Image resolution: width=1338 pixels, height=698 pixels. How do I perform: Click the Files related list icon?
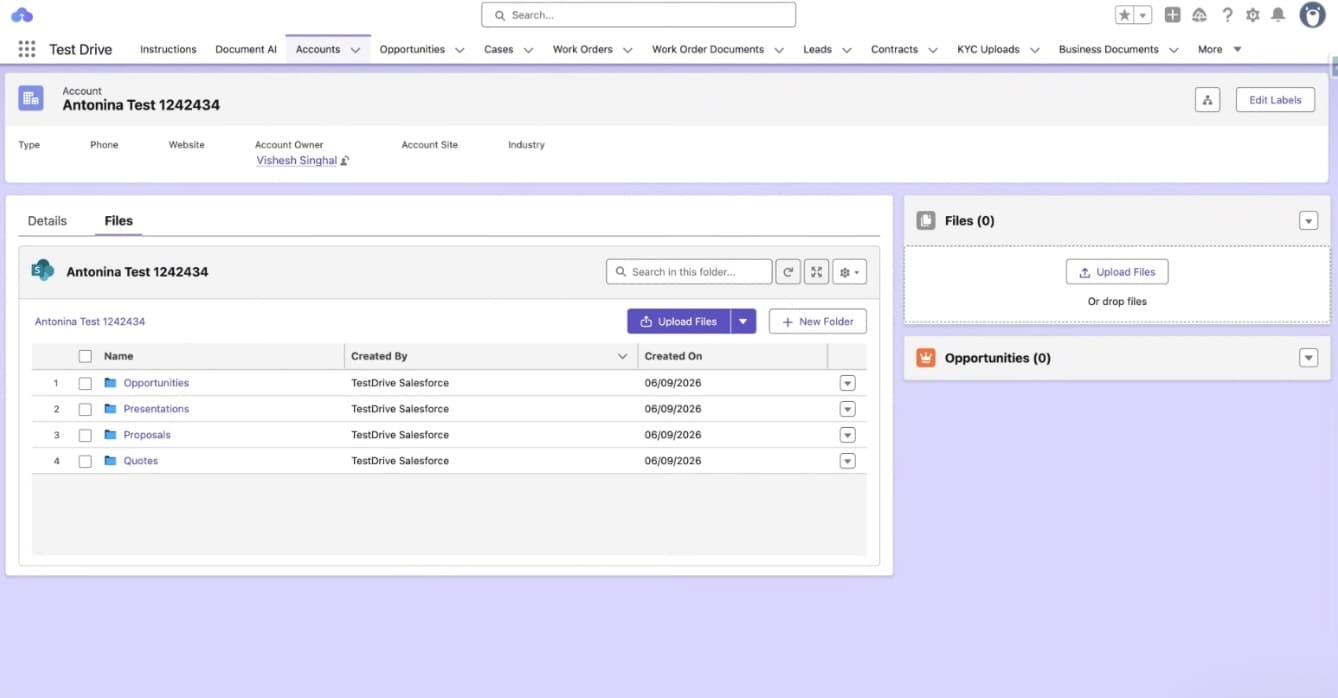pos(926,221)
